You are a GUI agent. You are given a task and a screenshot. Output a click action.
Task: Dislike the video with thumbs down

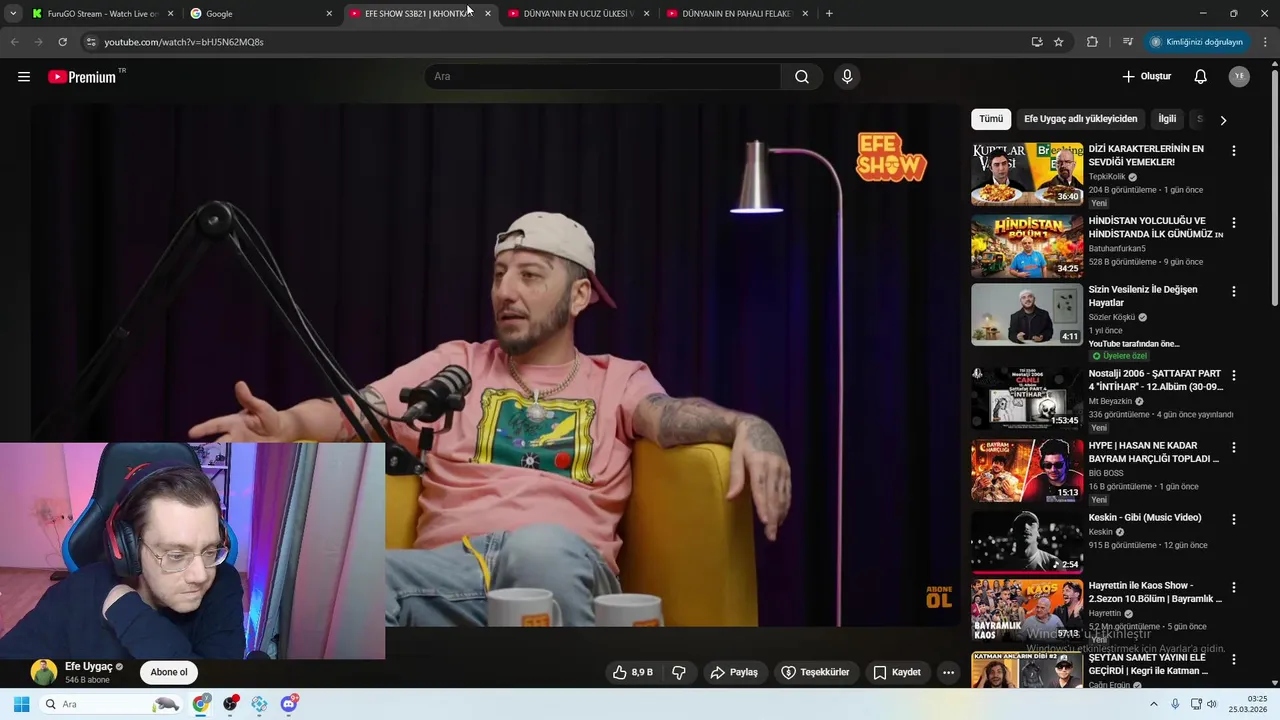pyautogui.click(x=679, y=672)
